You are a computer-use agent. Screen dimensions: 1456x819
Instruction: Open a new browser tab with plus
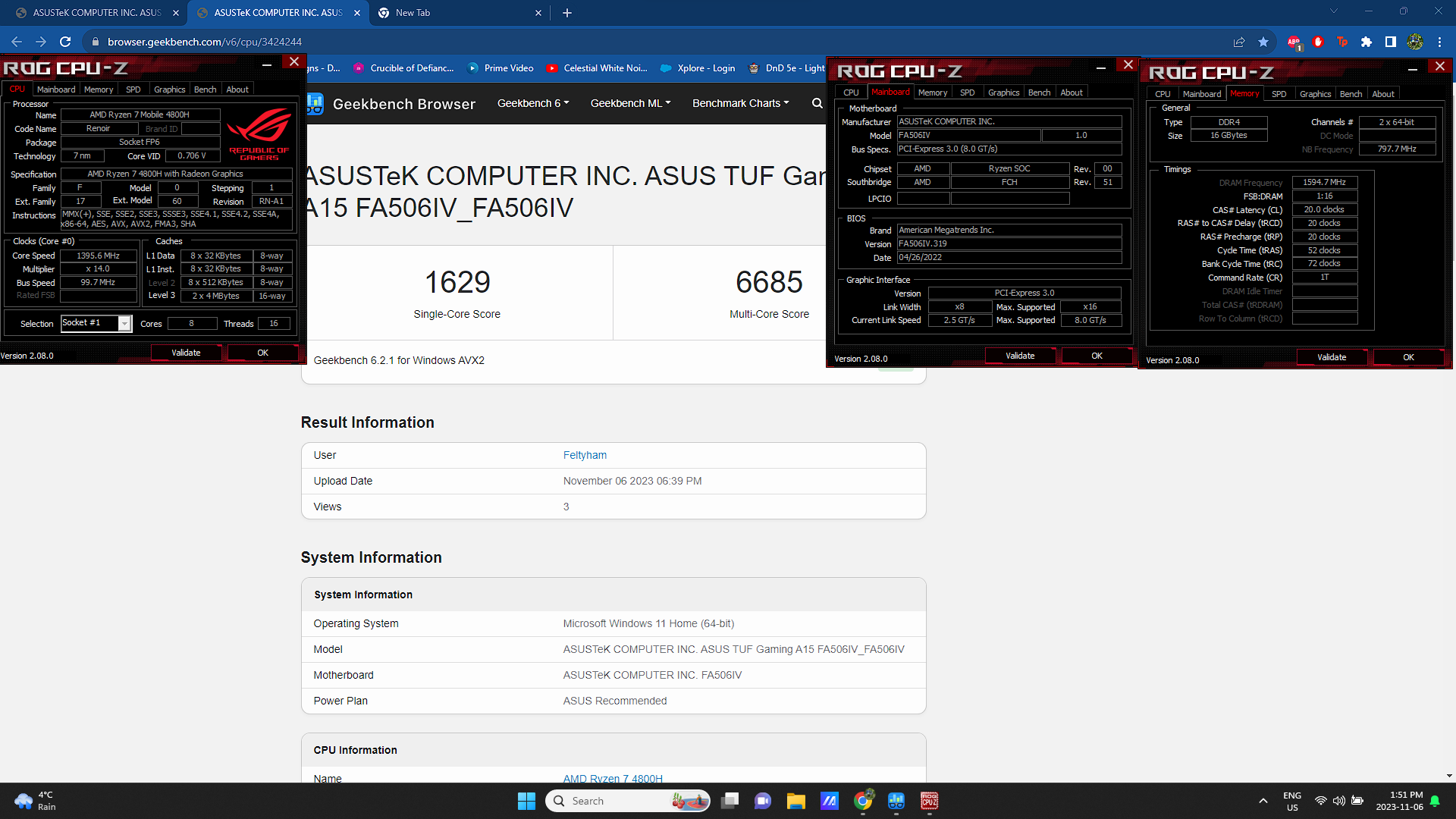point(567,13)
